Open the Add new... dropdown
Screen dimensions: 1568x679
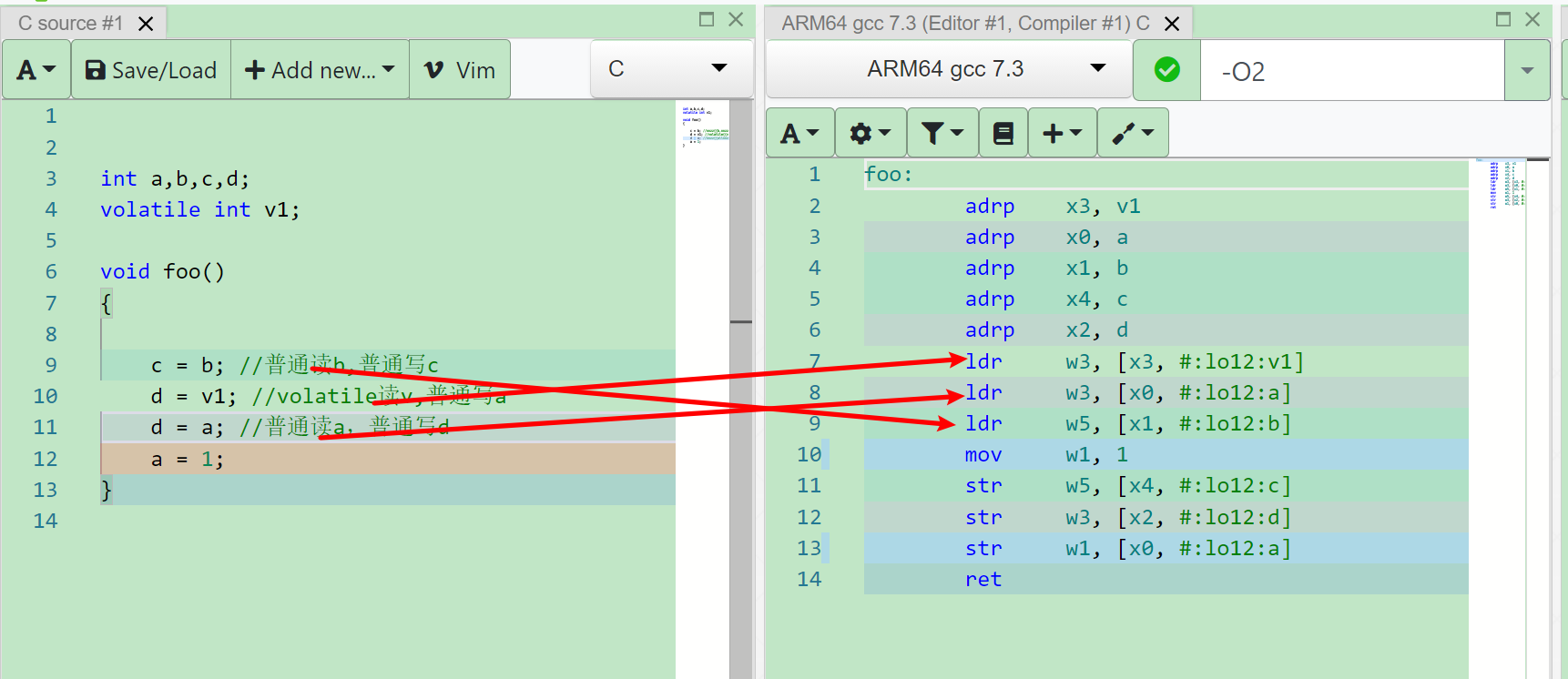[x=320, y=70]
